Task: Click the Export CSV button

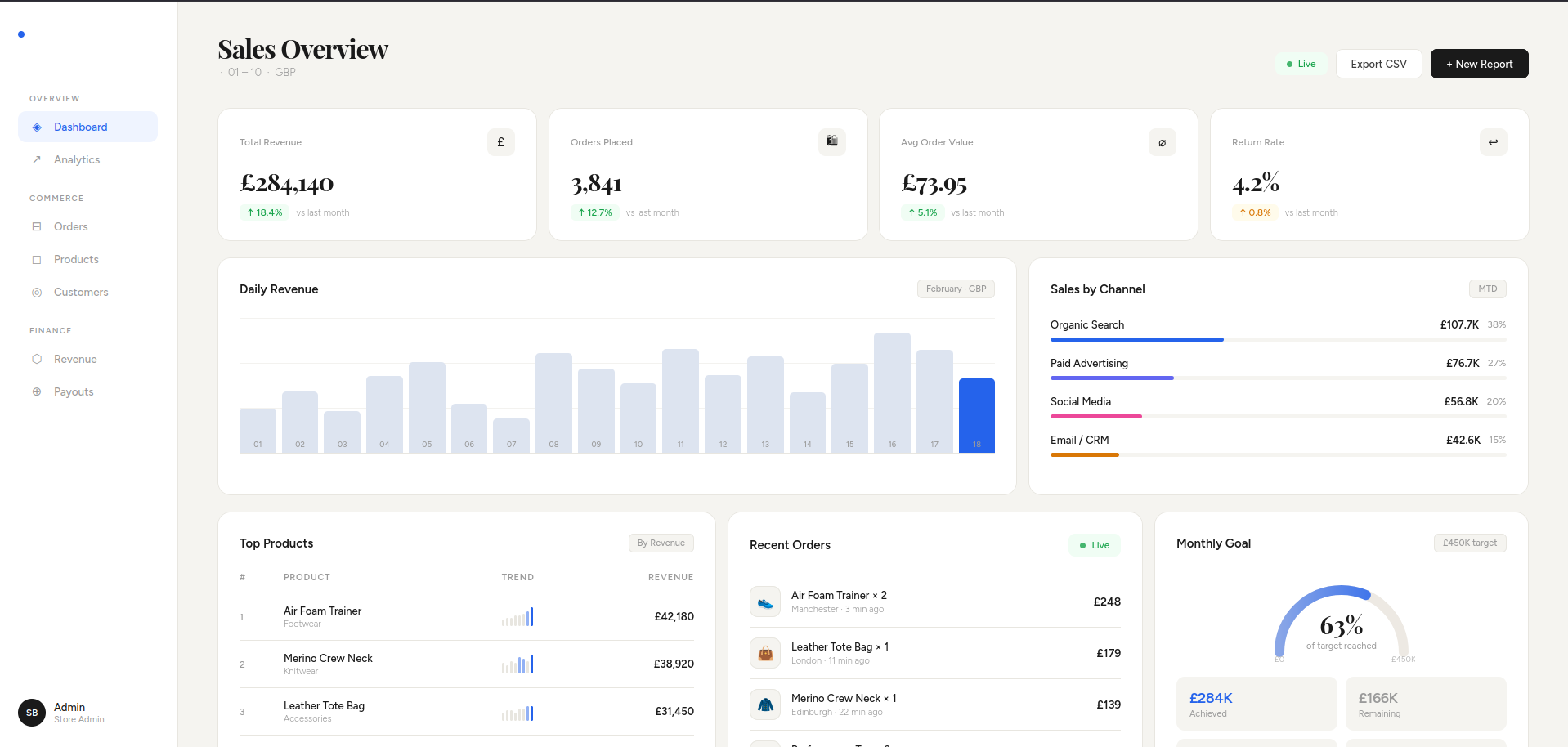Action: 1378,63
